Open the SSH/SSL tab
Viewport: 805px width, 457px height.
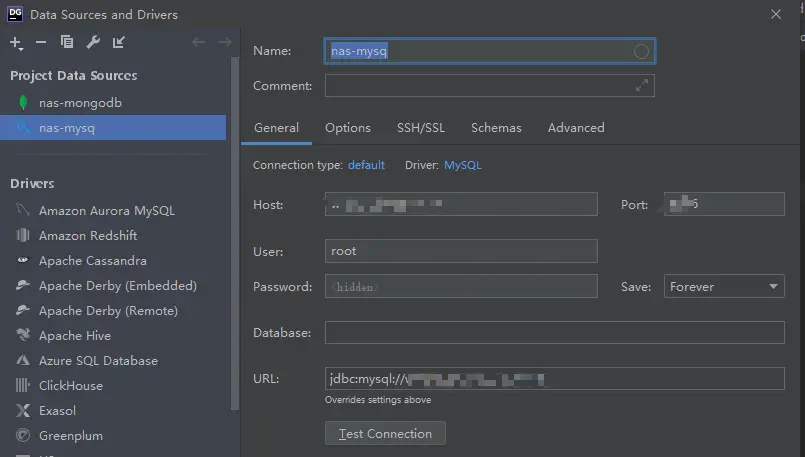pos(421,128)
